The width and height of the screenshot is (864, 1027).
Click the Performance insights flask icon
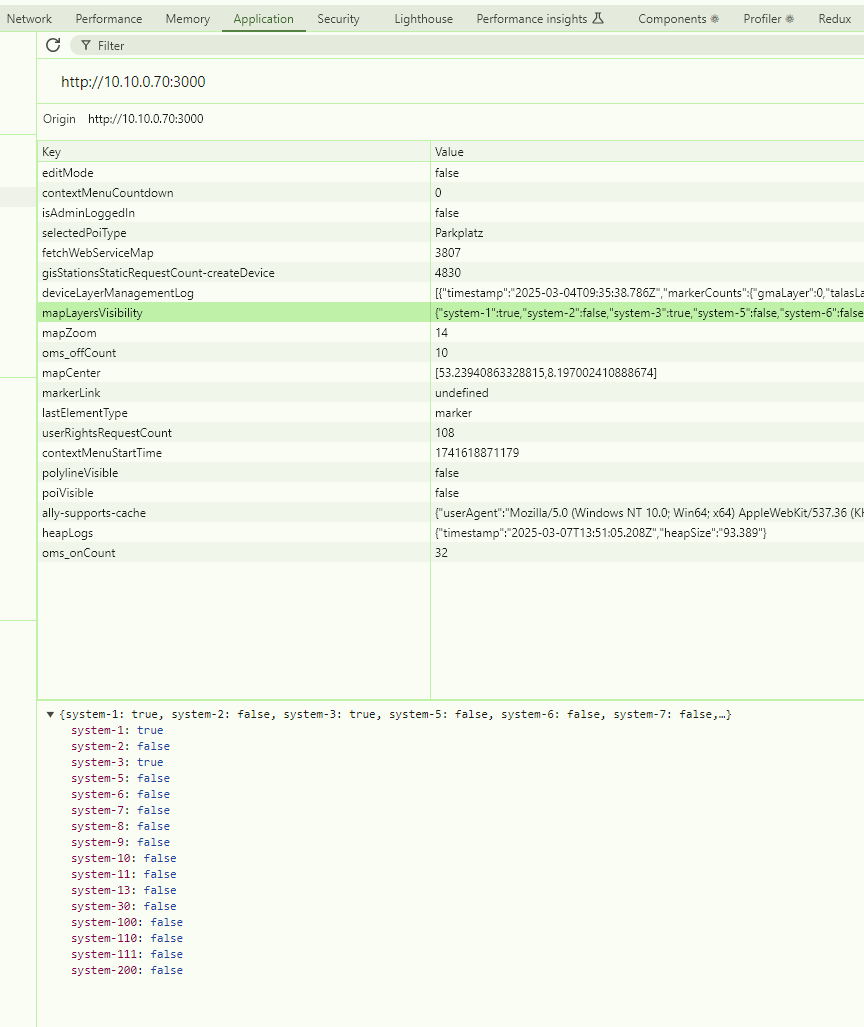(x=598, y=19)
